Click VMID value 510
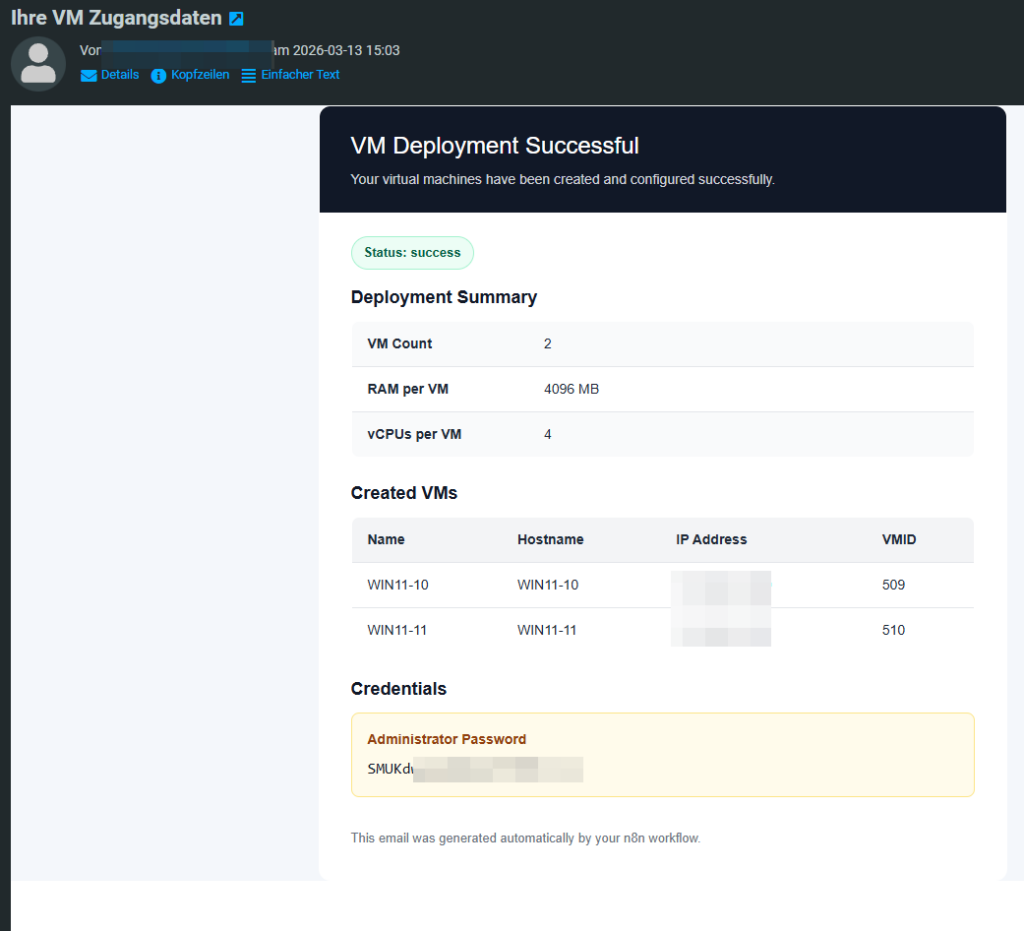This screenshot has height=931, width=1024. [893, 630]
